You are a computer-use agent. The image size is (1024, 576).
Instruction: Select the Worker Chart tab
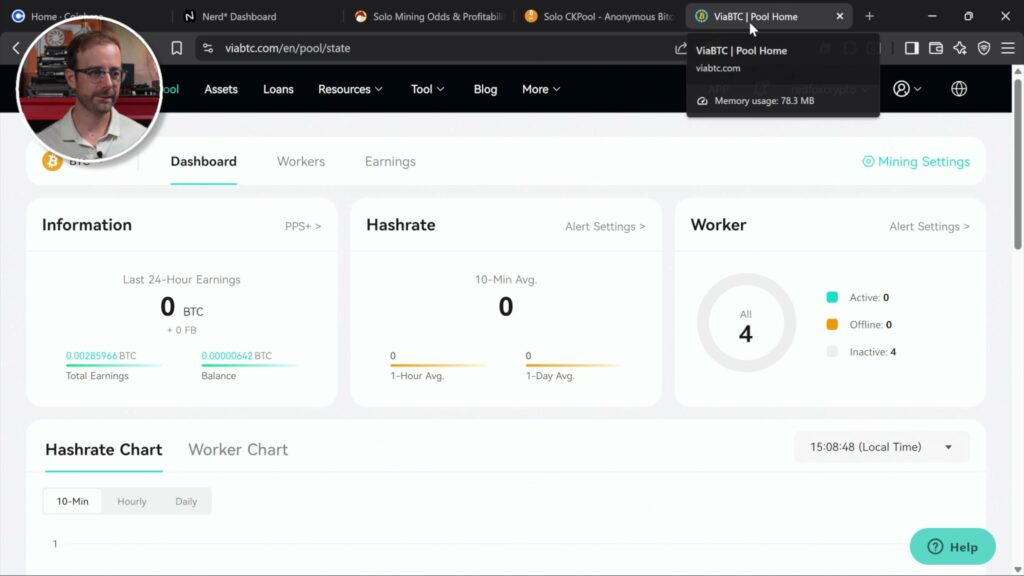[238, 450]
